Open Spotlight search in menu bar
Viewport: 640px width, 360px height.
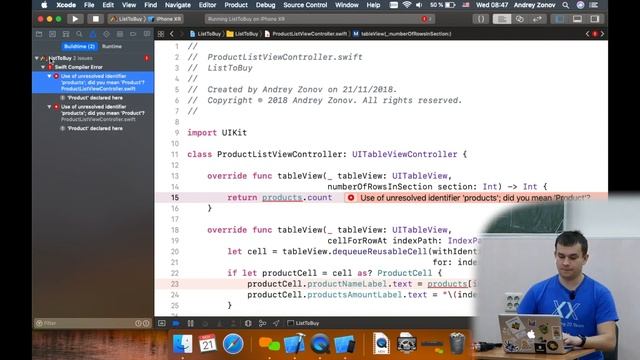tap(565, 5)
